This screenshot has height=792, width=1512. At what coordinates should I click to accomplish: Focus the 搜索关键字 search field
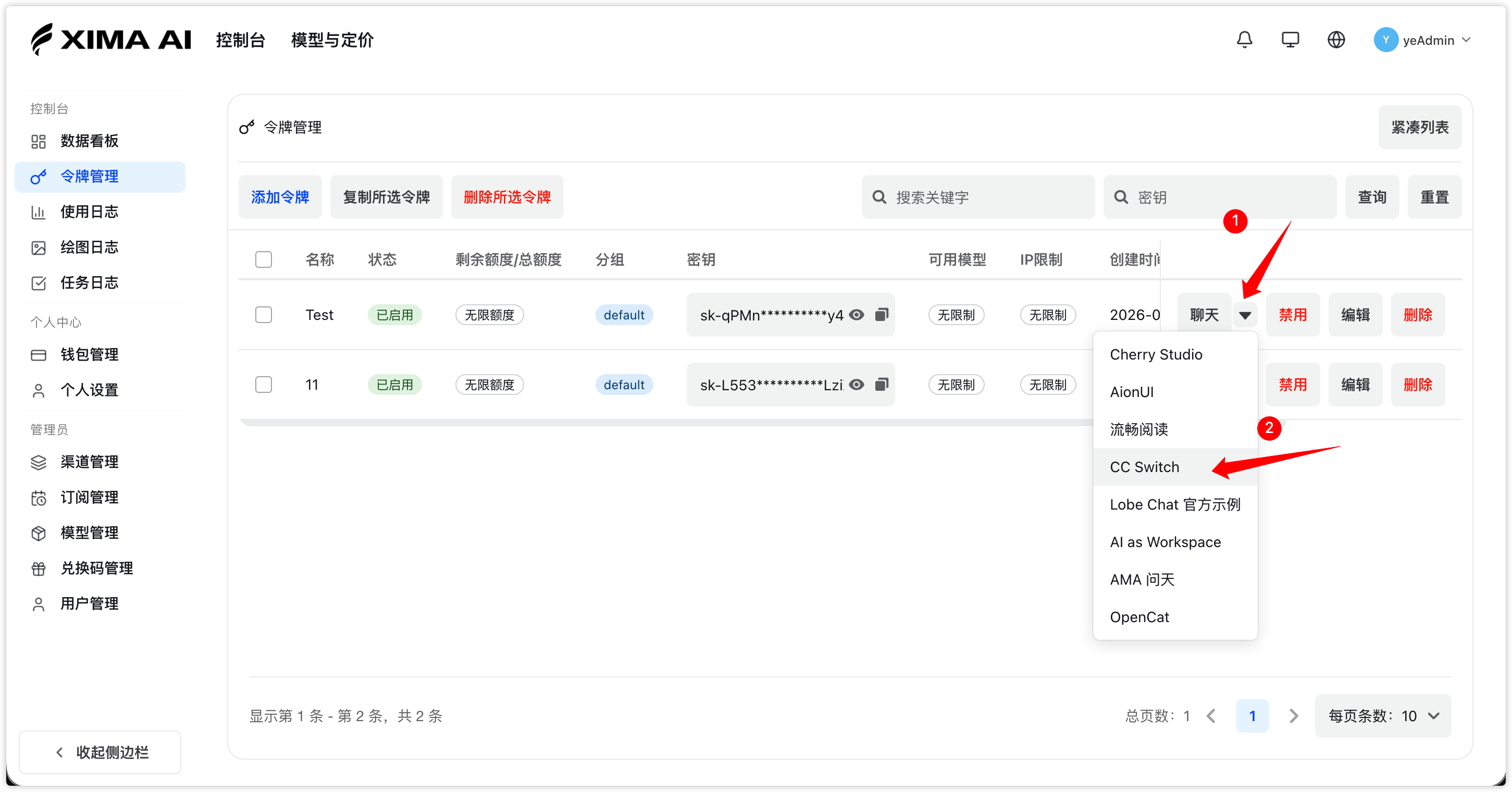pyautogui.click(x=978, y=197)
